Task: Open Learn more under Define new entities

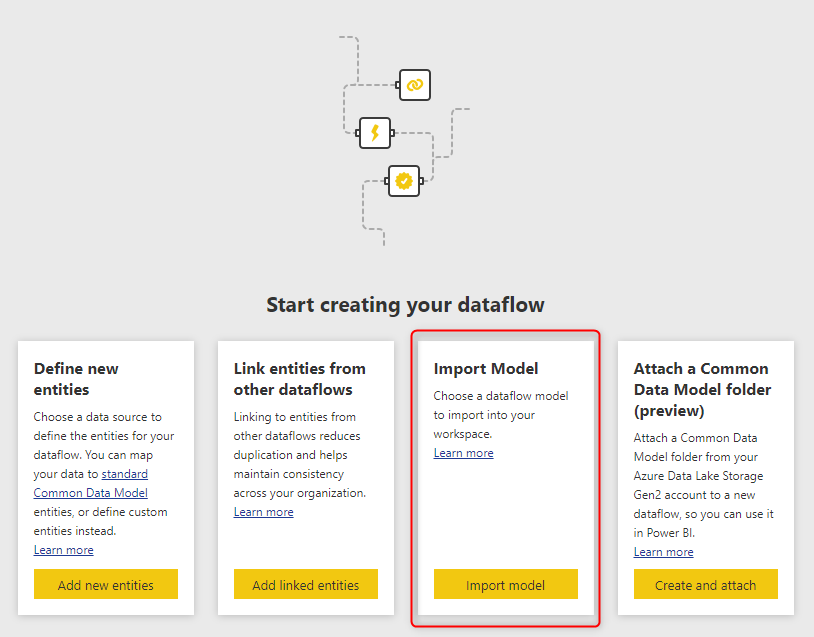Action: coord(63,550)
